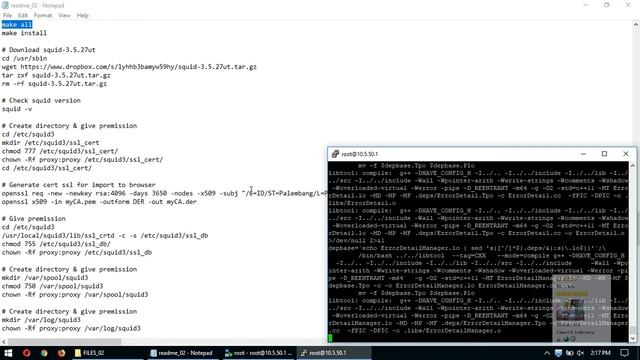
Task: Click the 'squid -v' line
Action: pyautogui.click(x=17, y=109)
